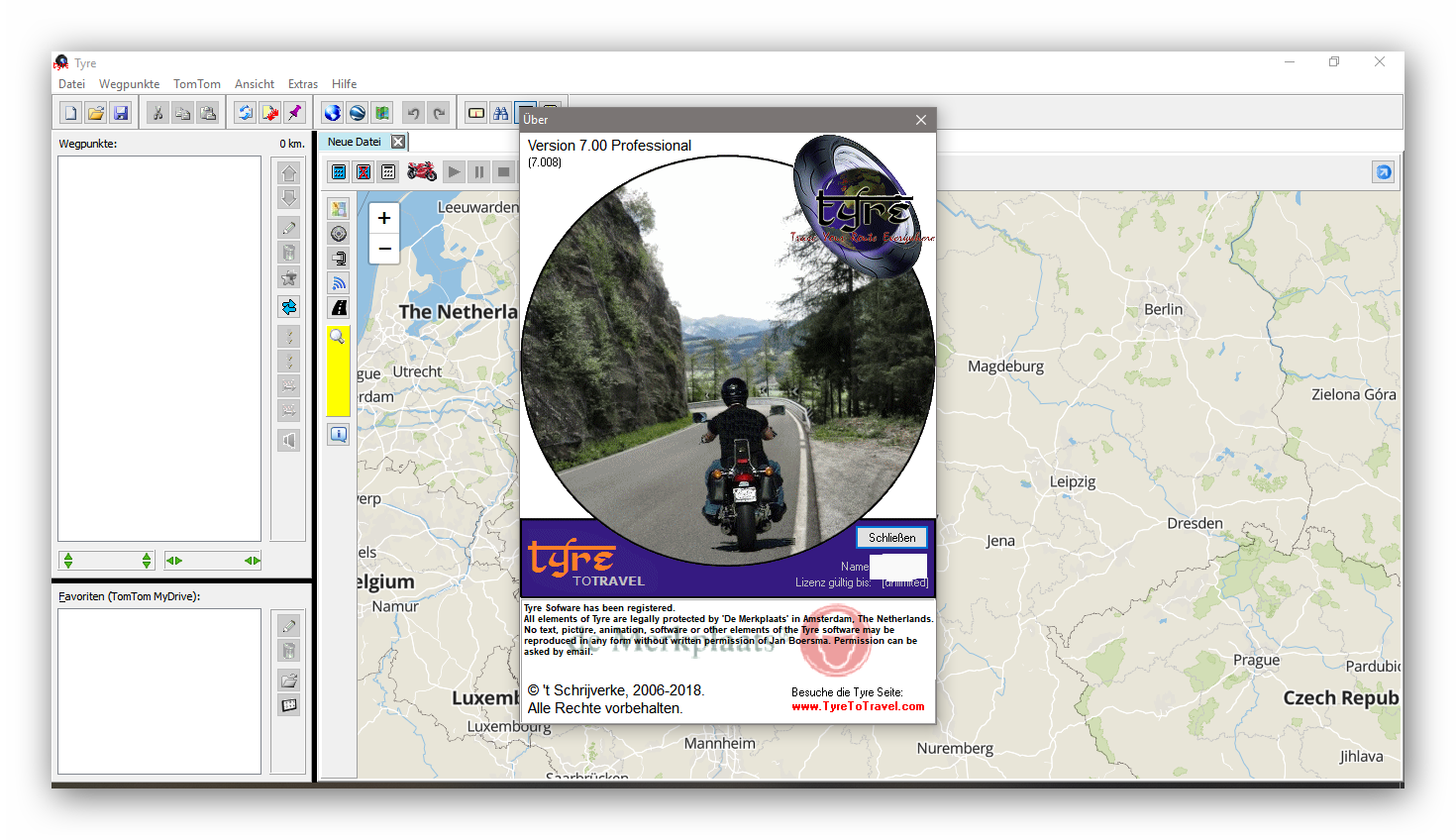Close the Neue Datei tab

[x=398, y=142]
